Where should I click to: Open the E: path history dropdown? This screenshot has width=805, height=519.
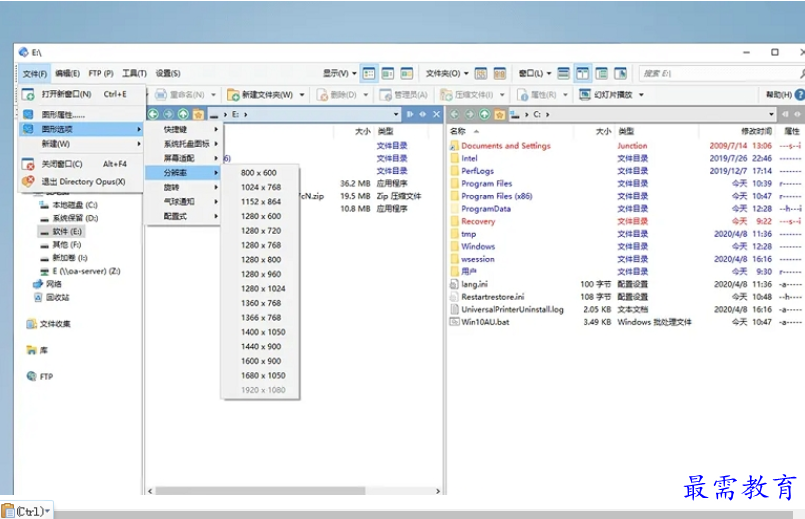coord(396,114)
